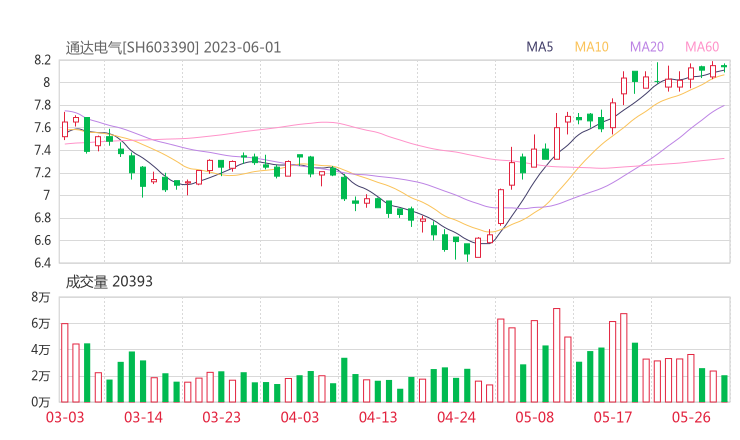Click the 05-08 date label
The height and width of the screenshot is (440, 740).
pyautogui.click(x=535, y=417)
